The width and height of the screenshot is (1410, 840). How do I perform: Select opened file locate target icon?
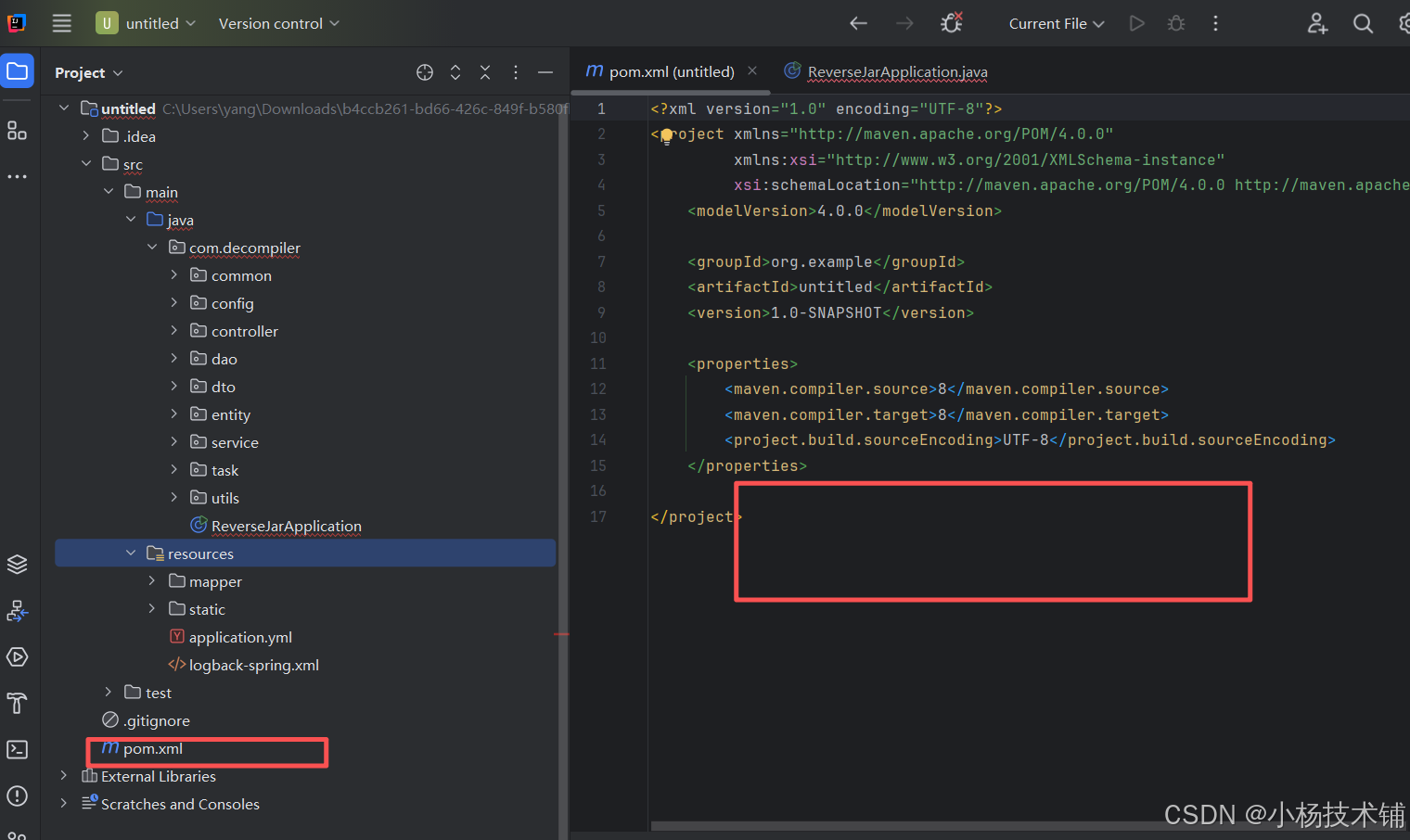pos(425,72)
